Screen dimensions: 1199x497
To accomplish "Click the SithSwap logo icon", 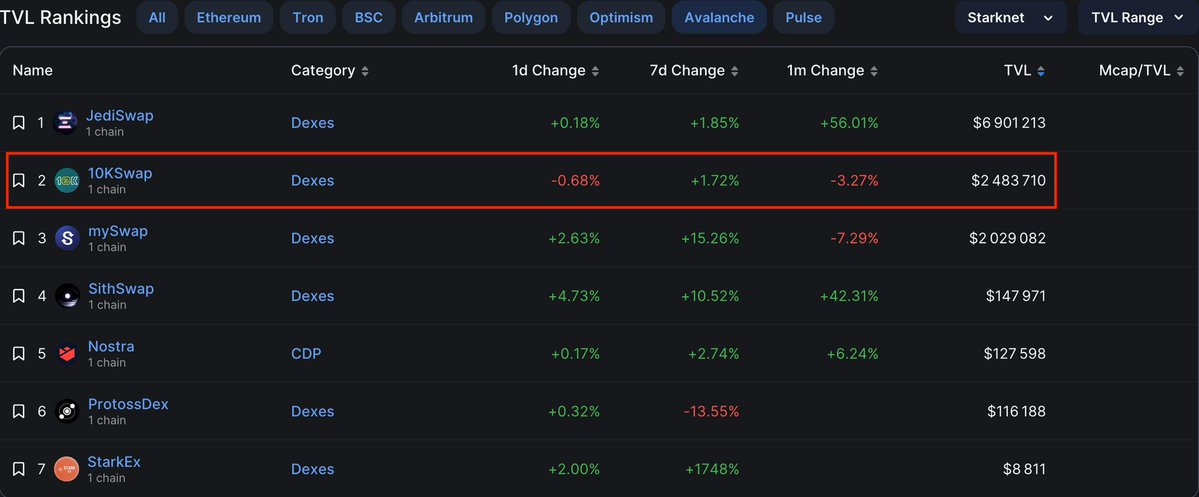I will coord(66,296).
